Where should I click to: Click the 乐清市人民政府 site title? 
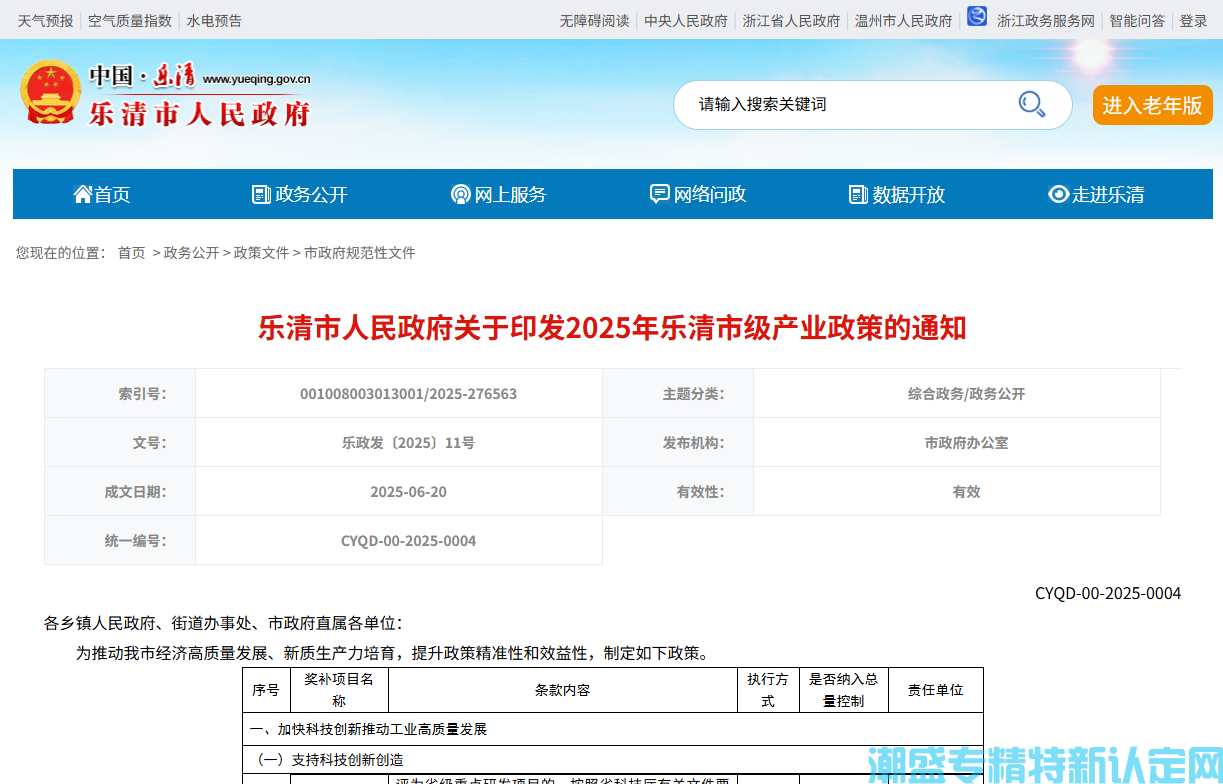coord(200,113)
